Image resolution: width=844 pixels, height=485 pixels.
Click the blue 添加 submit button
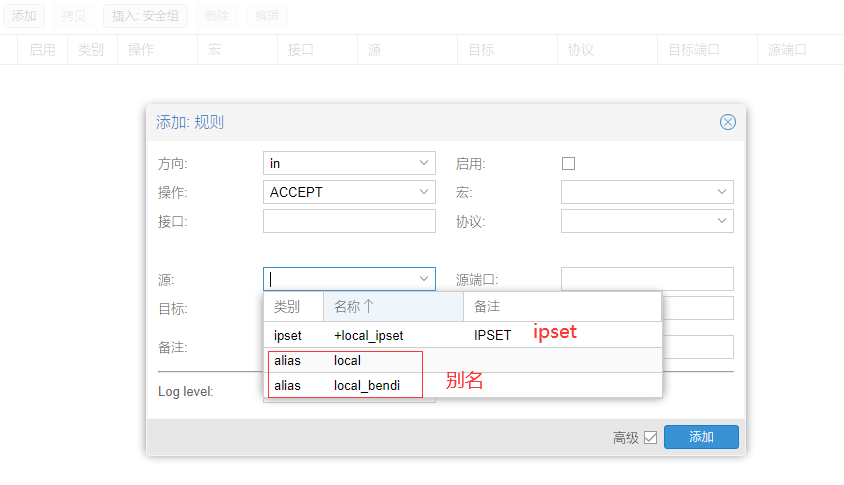point(701,437)
